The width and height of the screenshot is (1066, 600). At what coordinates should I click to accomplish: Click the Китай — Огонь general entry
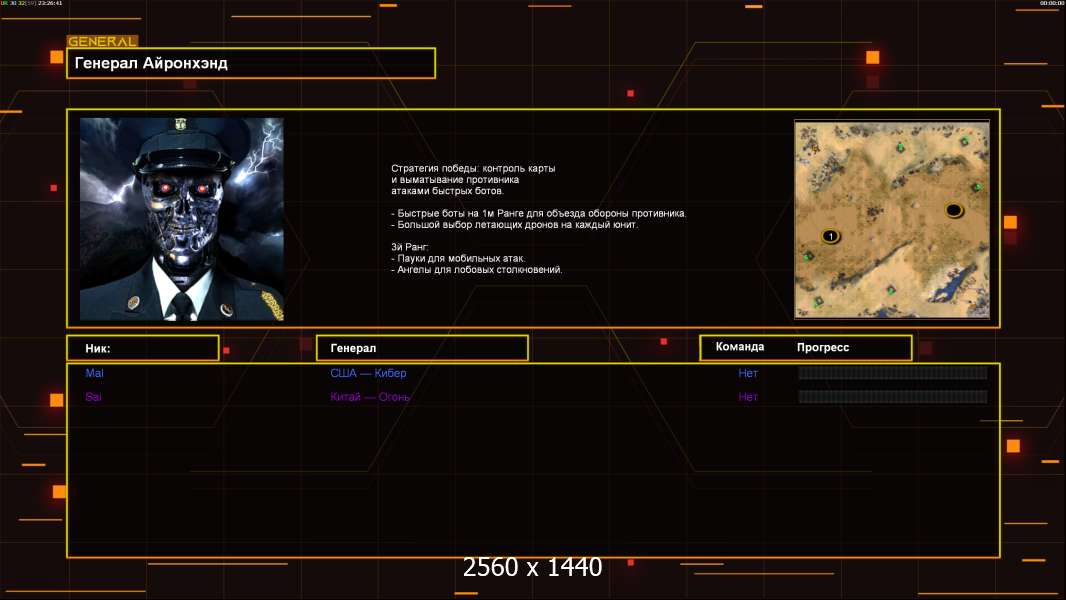coord(370,397)
